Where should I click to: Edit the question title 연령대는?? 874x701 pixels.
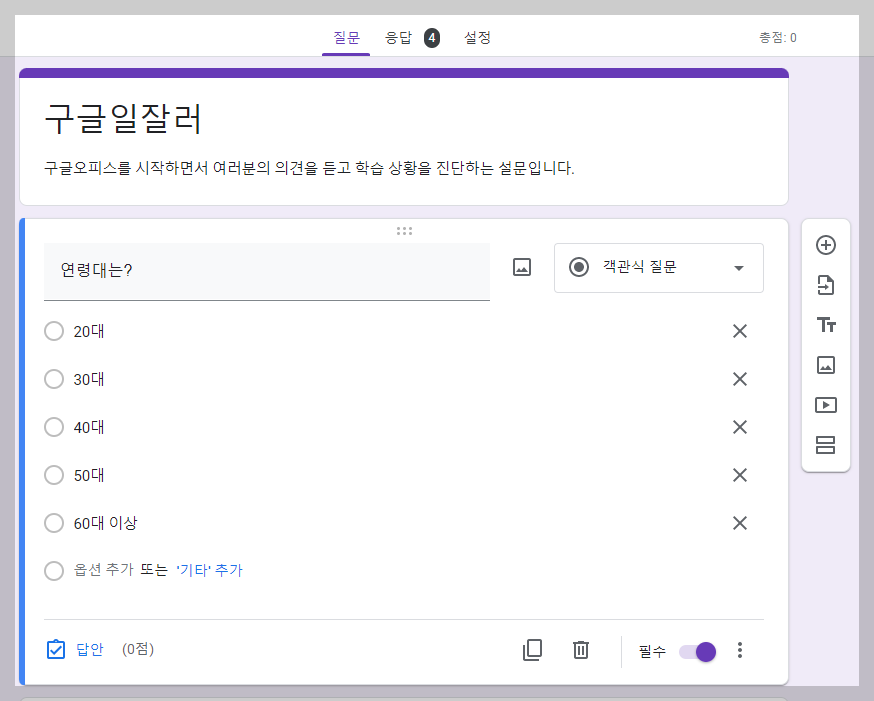(x=266, y=271)
